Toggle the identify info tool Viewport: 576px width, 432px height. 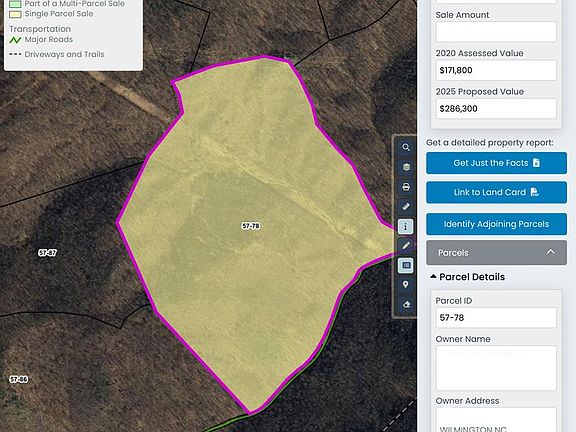[x=406, y=226]
